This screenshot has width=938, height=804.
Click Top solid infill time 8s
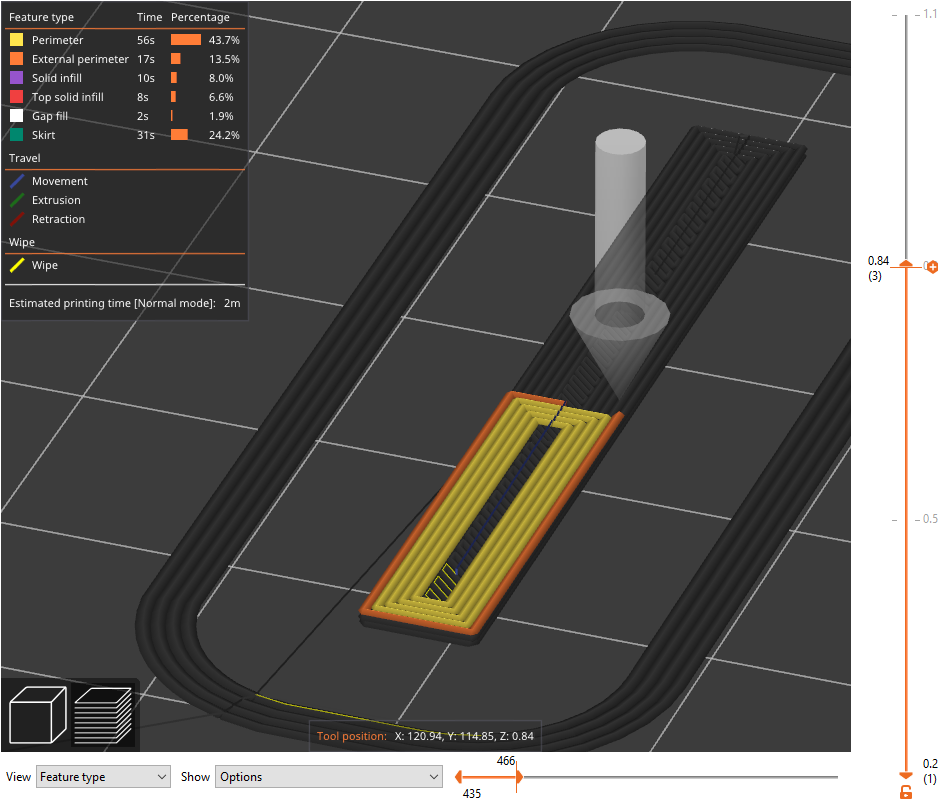point(142,97)
